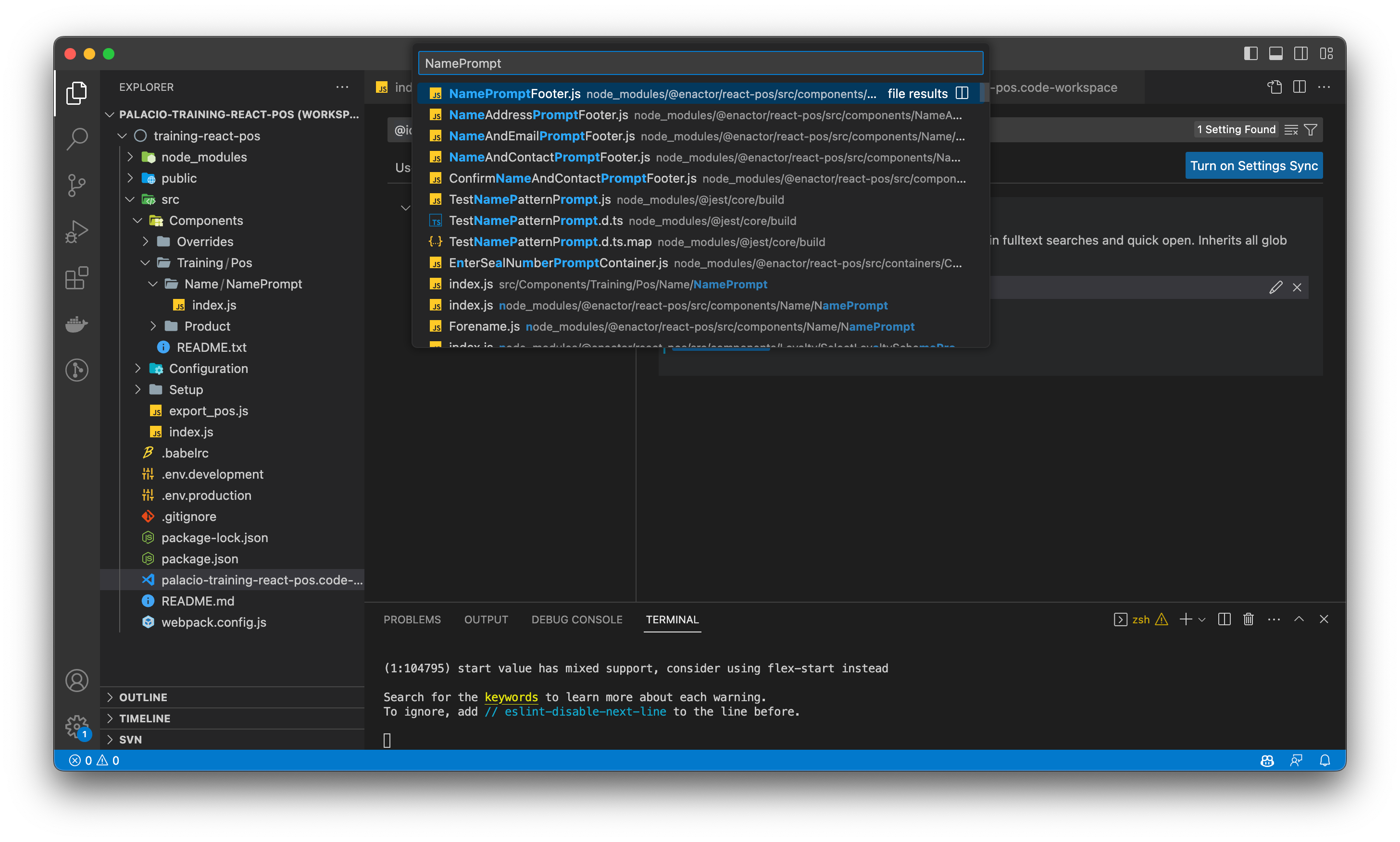
Task: Filter settings with funnel icon
Action: tap(1311, 130)
